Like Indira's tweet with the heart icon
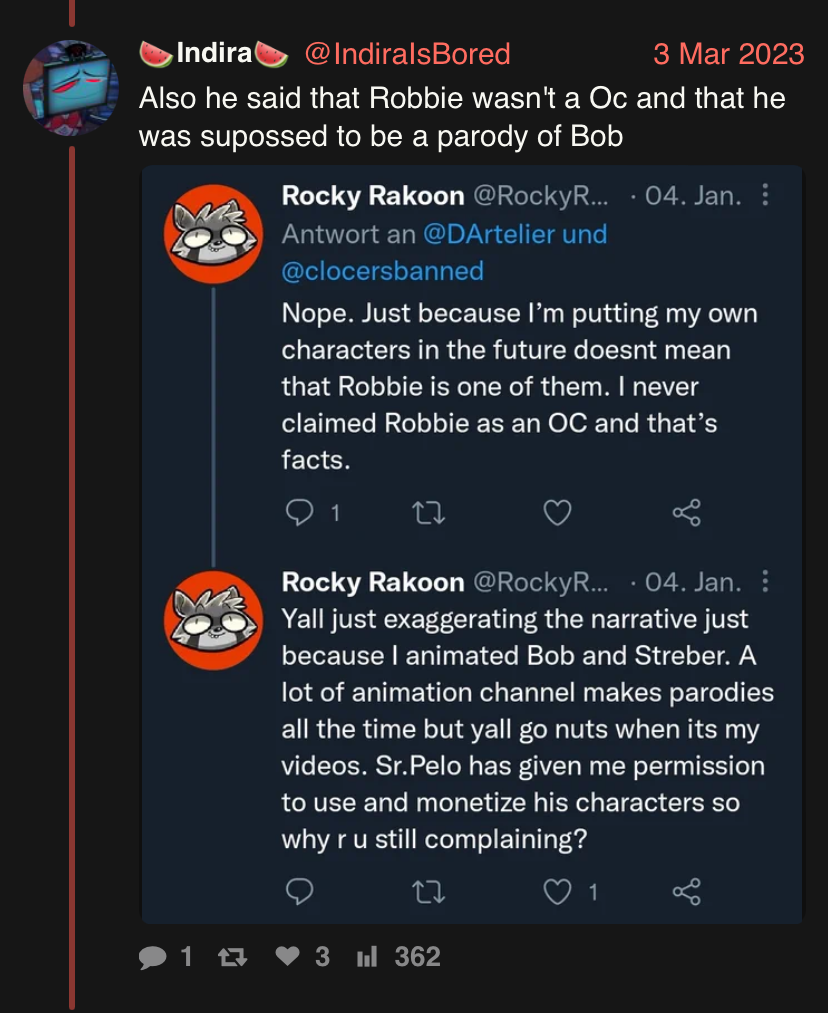The height and width of the screenshot is (1013, 828). point(287,957)
